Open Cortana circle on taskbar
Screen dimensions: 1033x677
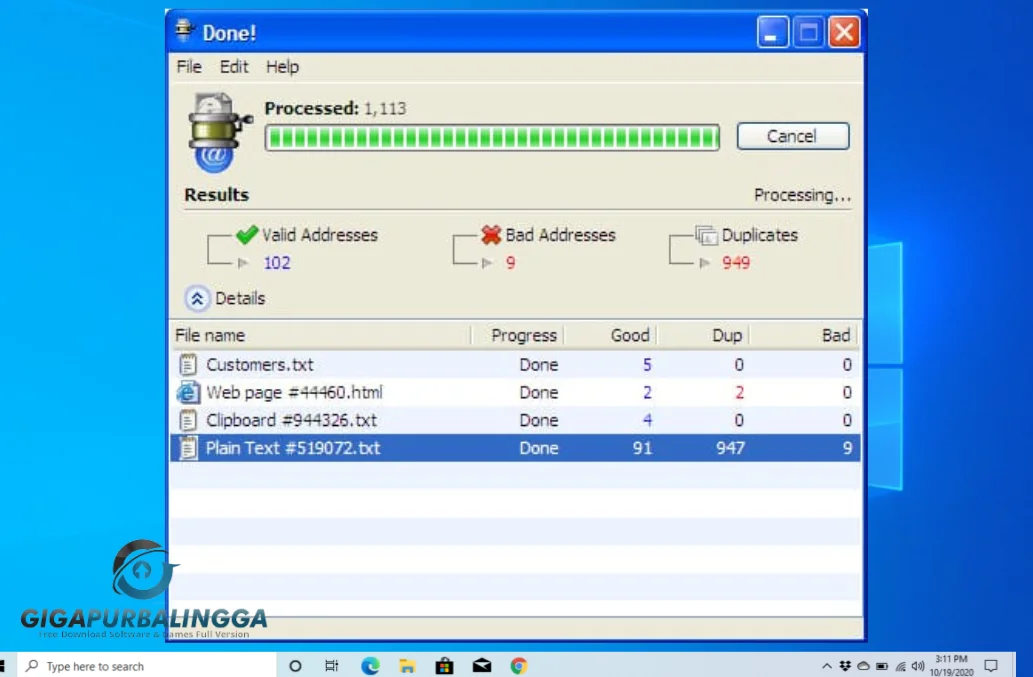click(295, 666)
